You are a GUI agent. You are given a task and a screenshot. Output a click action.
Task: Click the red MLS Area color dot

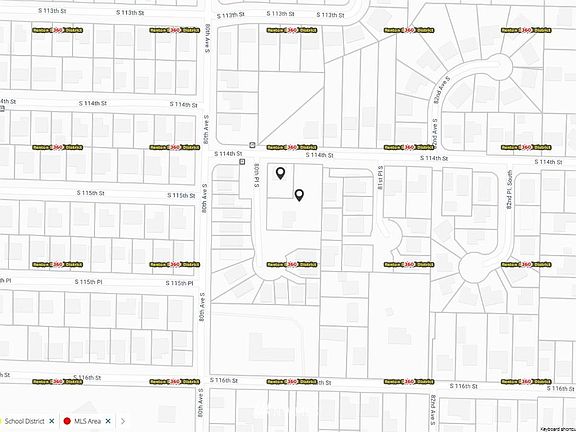pyautogui.click(x=67, y=421)
